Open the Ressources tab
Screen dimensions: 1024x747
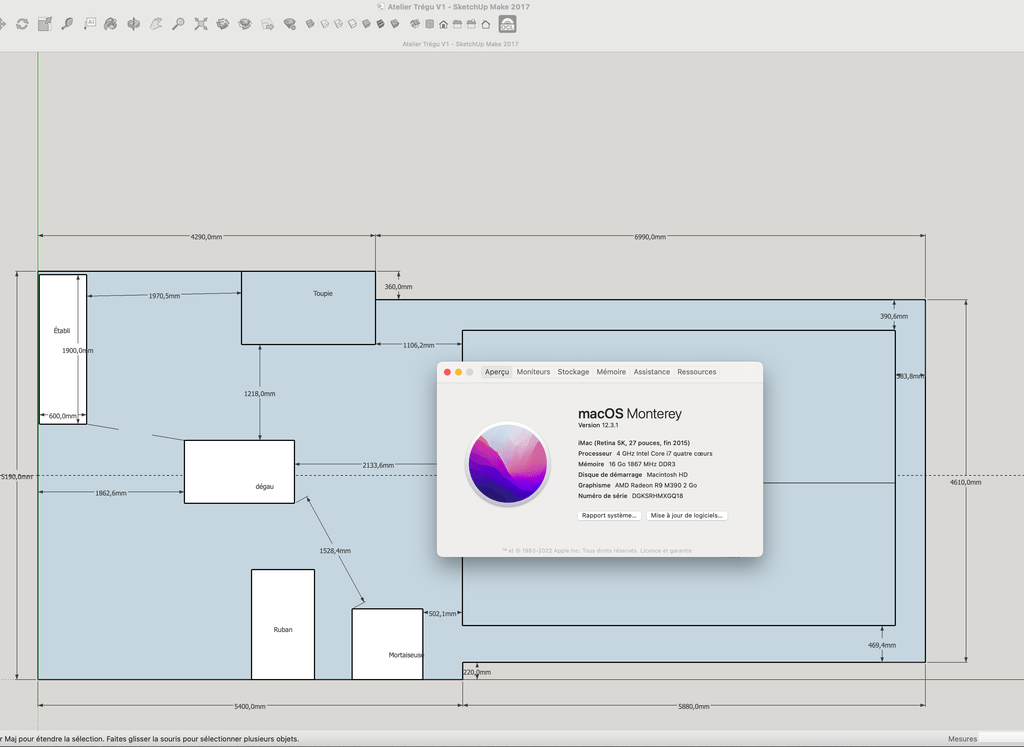pyautogui.click(x=697, y=372)
